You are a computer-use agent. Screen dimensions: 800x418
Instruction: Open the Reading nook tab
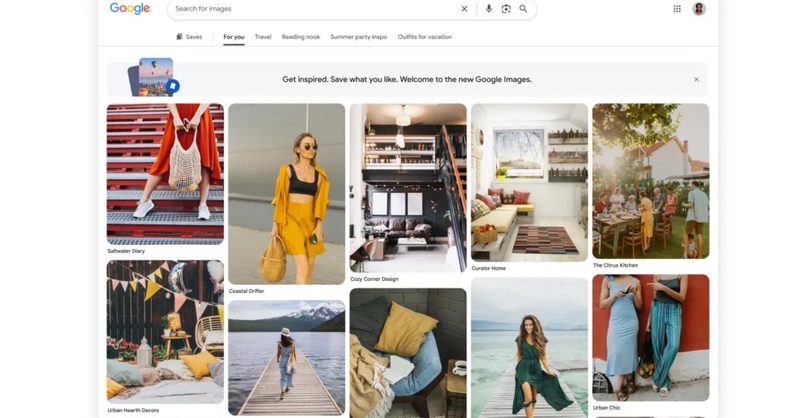pyautogui.click(x=301, y=37)
